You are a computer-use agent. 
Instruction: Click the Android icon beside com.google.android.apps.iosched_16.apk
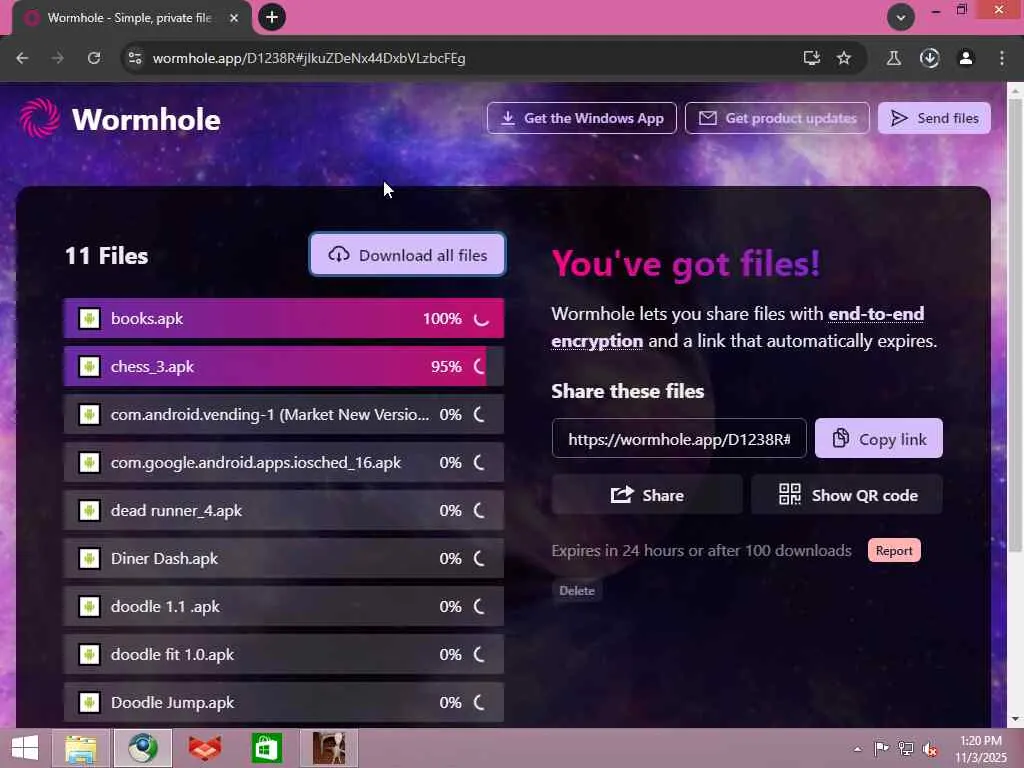pos(89,462)
